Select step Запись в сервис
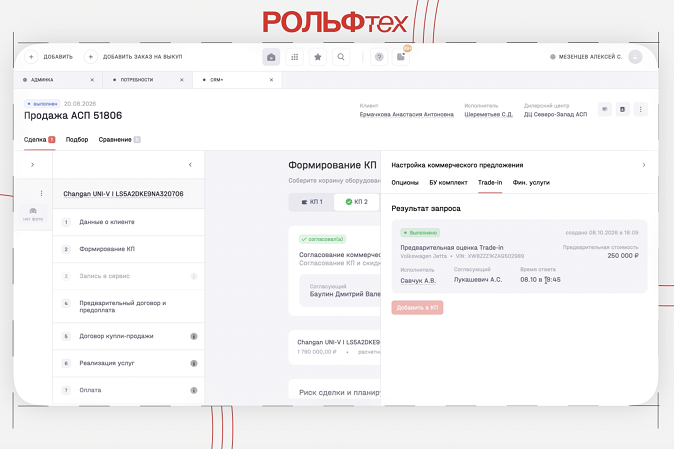674x449 pixels. [128, 276]
